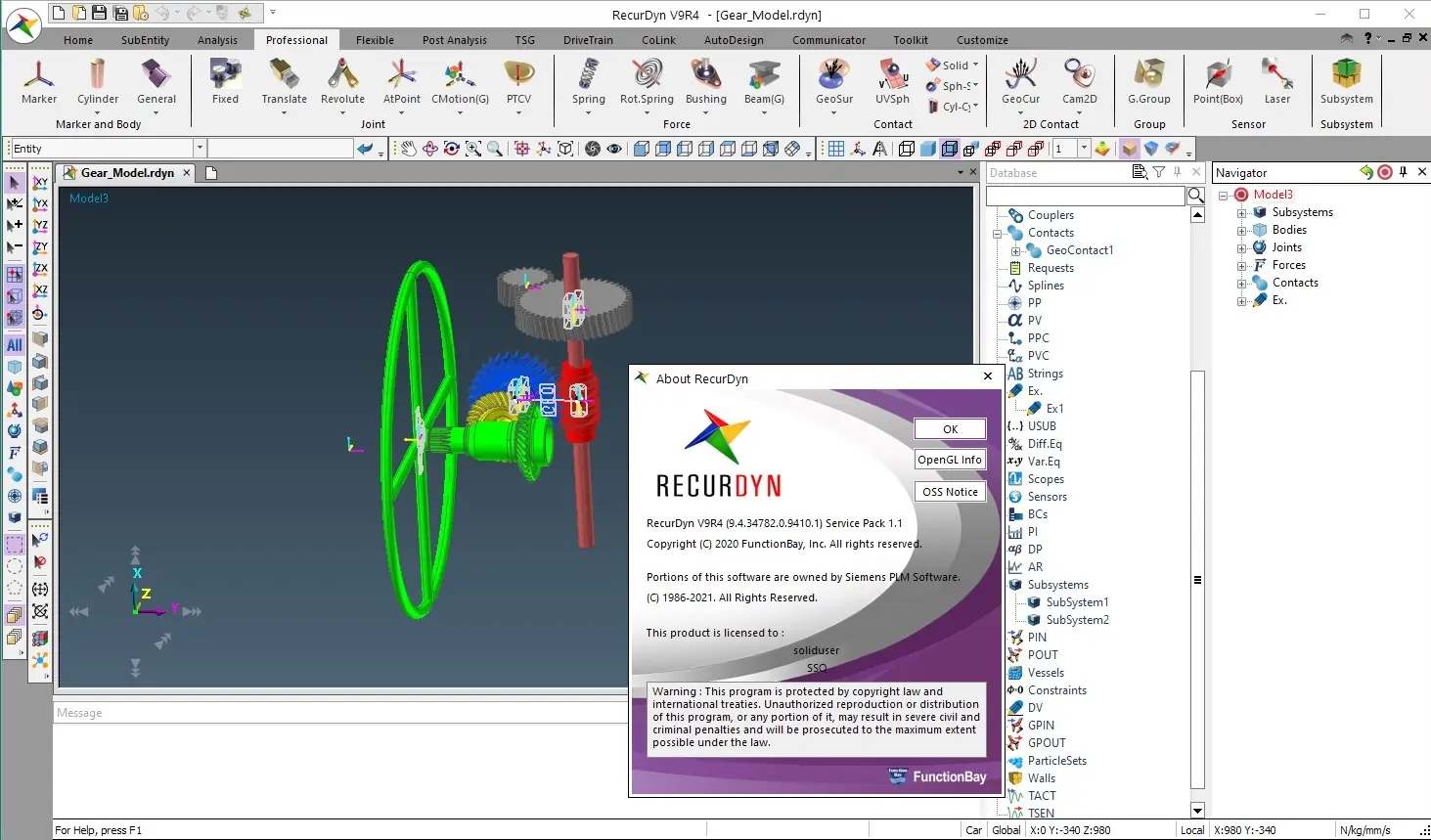This screenshot has width=1431, height=840.
Task: Select the UVSph contact tool
Action: tap(892, 81)
